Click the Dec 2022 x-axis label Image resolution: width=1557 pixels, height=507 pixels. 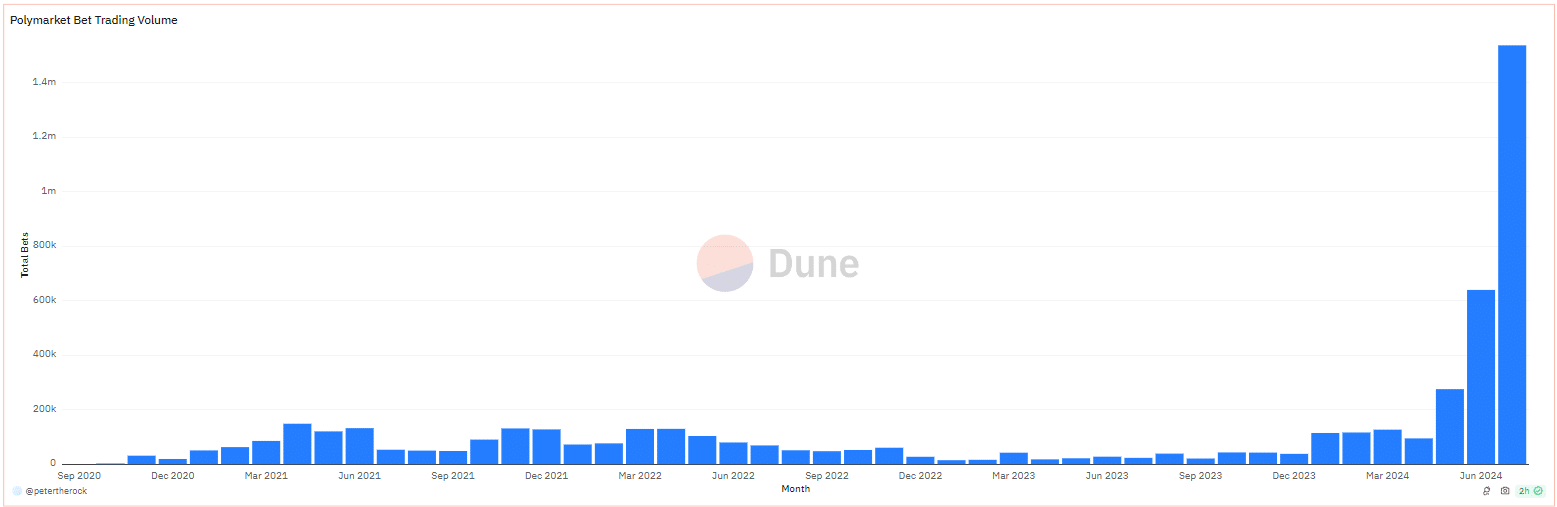click(x=920, y=476)
